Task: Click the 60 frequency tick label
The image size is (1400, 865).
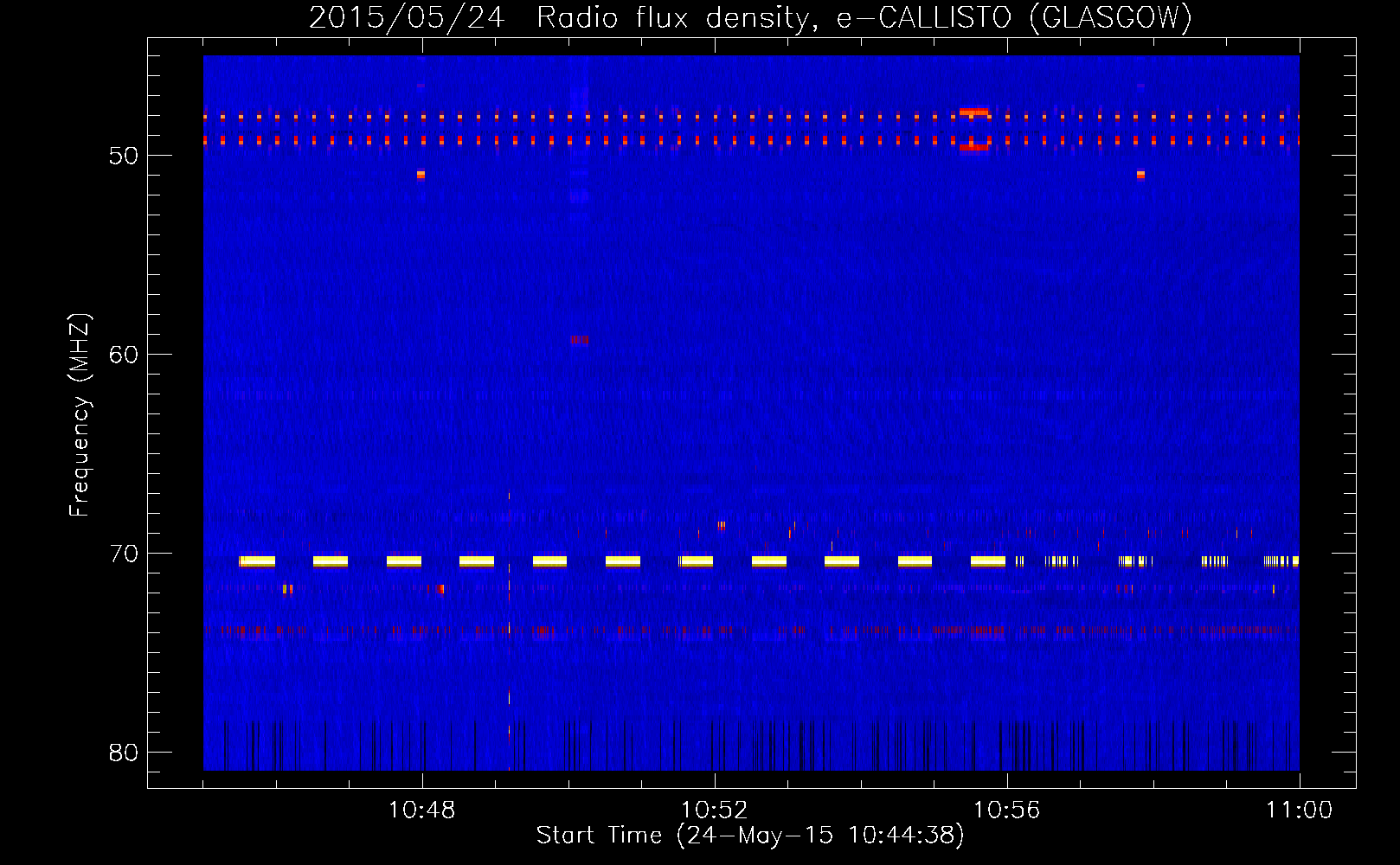Action: (124, 355)
